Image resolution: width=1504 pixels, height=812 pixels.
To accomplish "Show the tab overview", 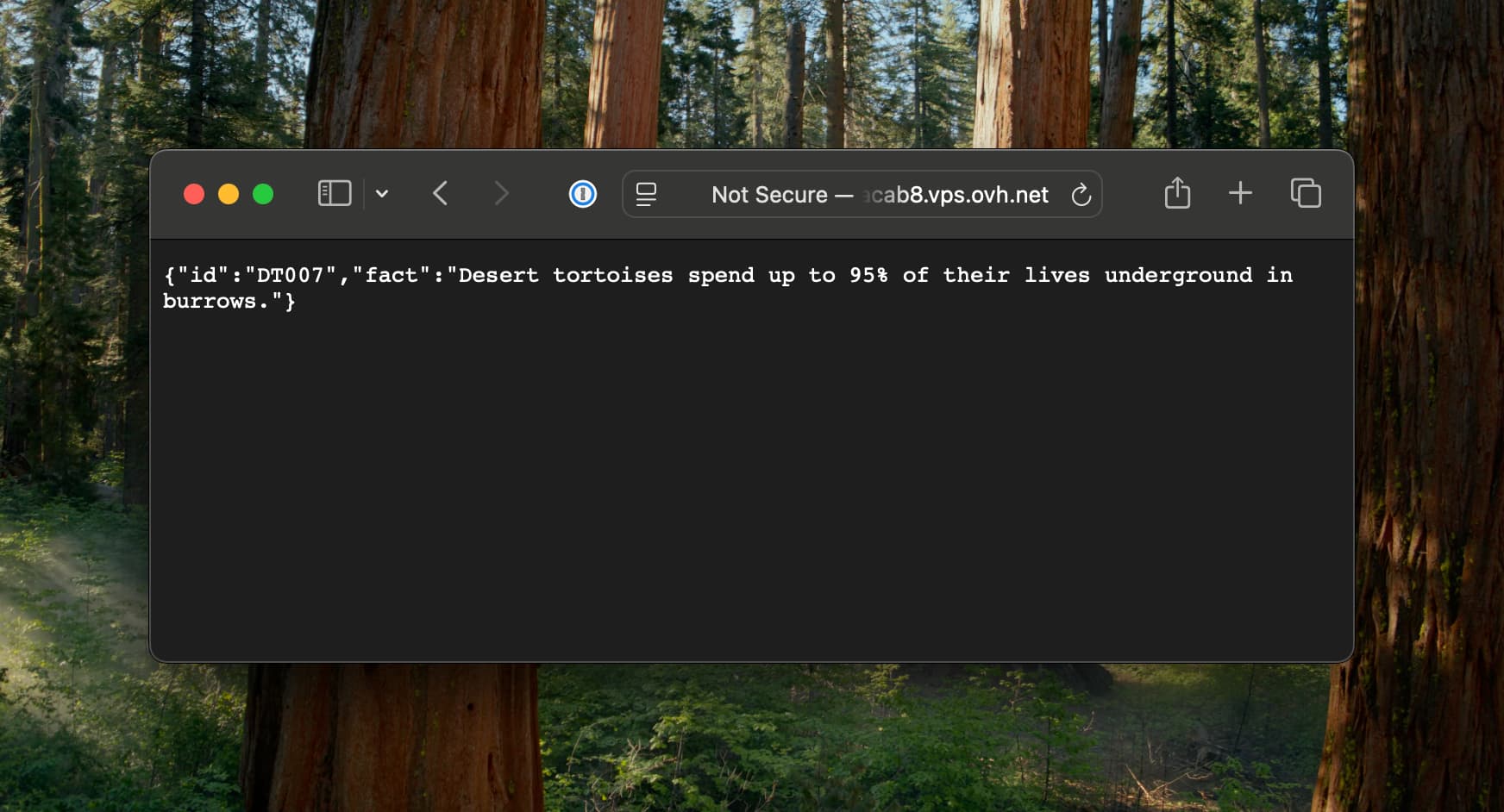I will (1306, 194).
